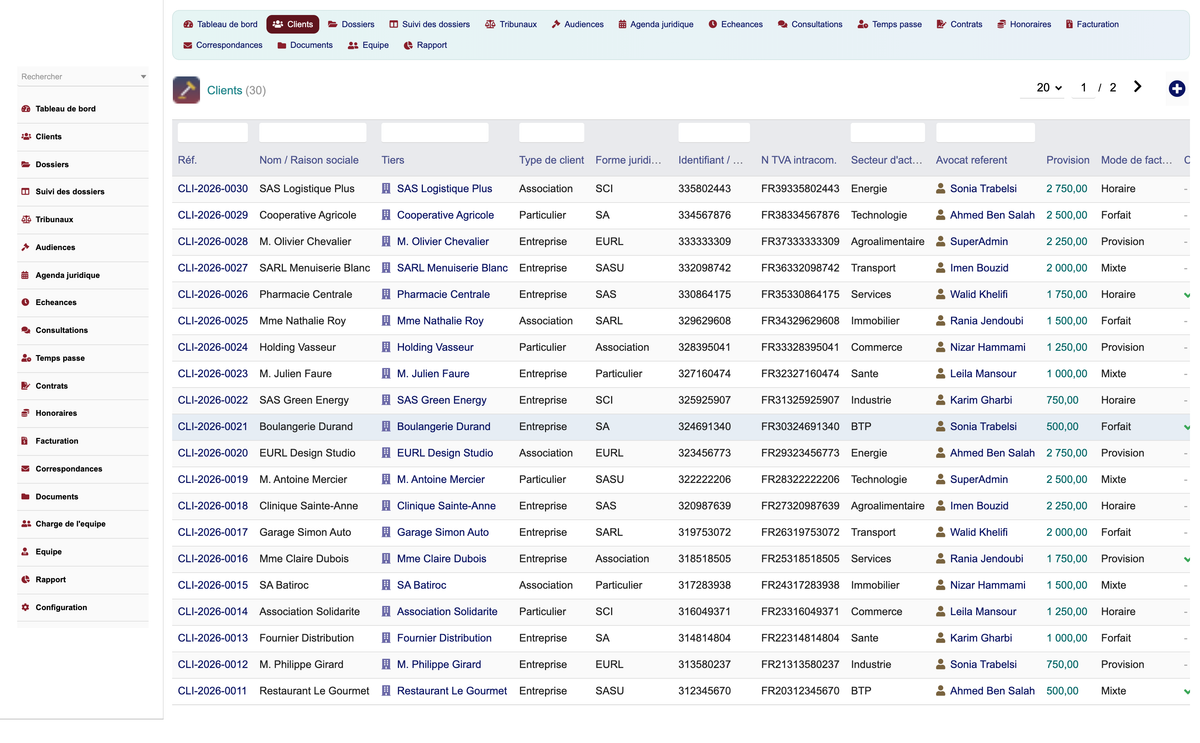The image size is (1200, 743).
Task: Open Consultations in top menu
Action: (810, 24)
